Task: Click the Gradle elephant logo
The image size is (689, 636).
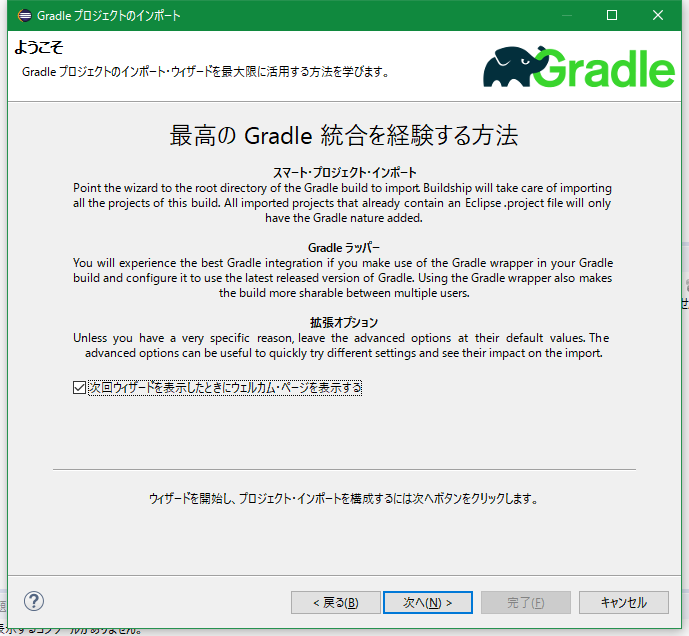Action: pyautogui.click(x=579, y=67)
